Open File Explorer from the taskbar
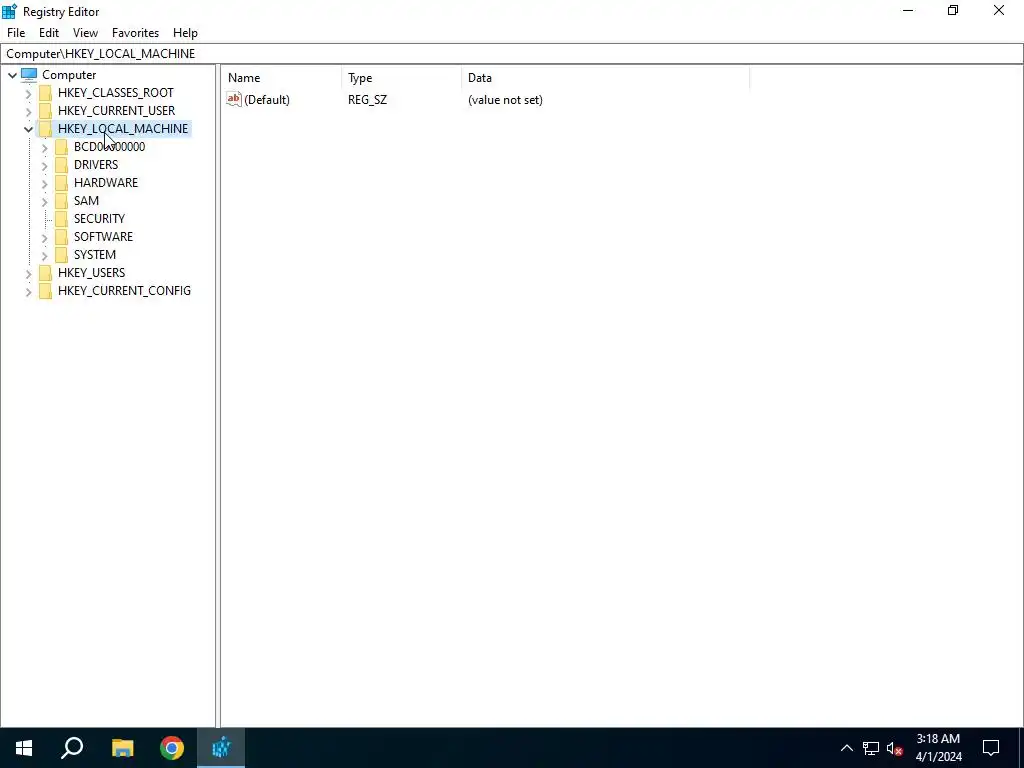The width and height of the screenshot is (1024, 768). tap(122, 748)
